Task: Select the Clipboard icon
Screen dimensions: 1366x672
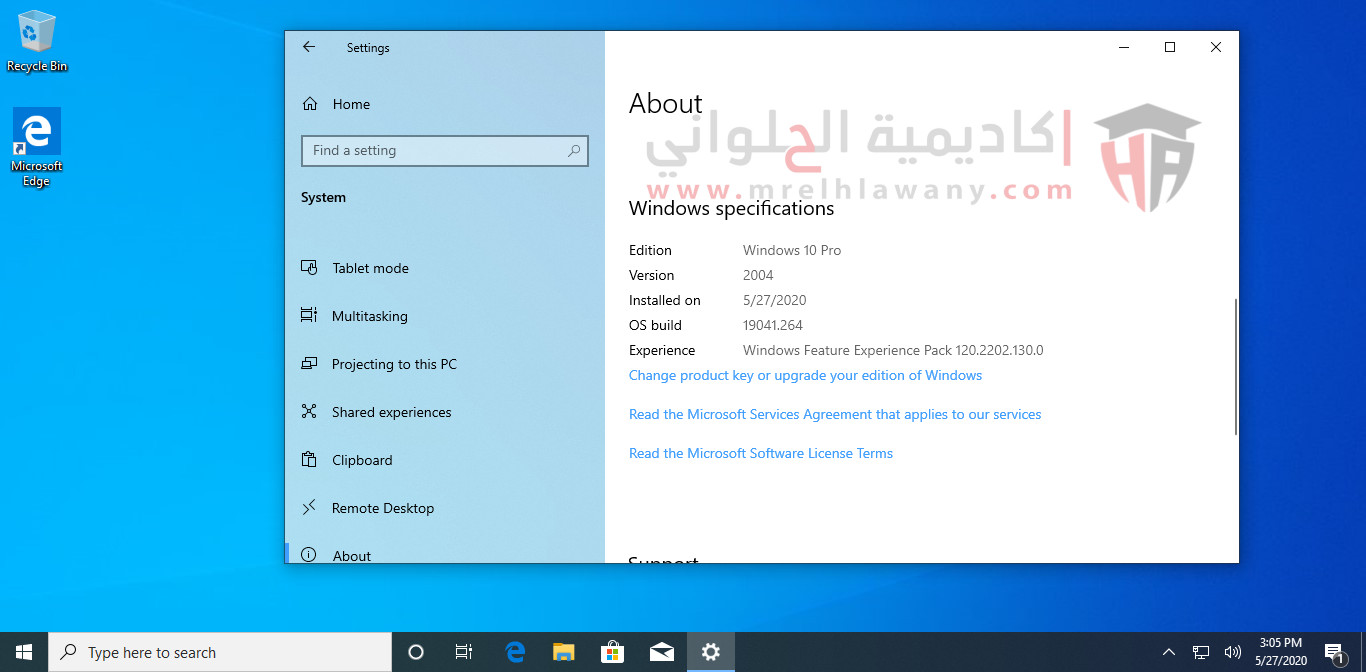Action: pyautogui.click(x=310, y=460)
